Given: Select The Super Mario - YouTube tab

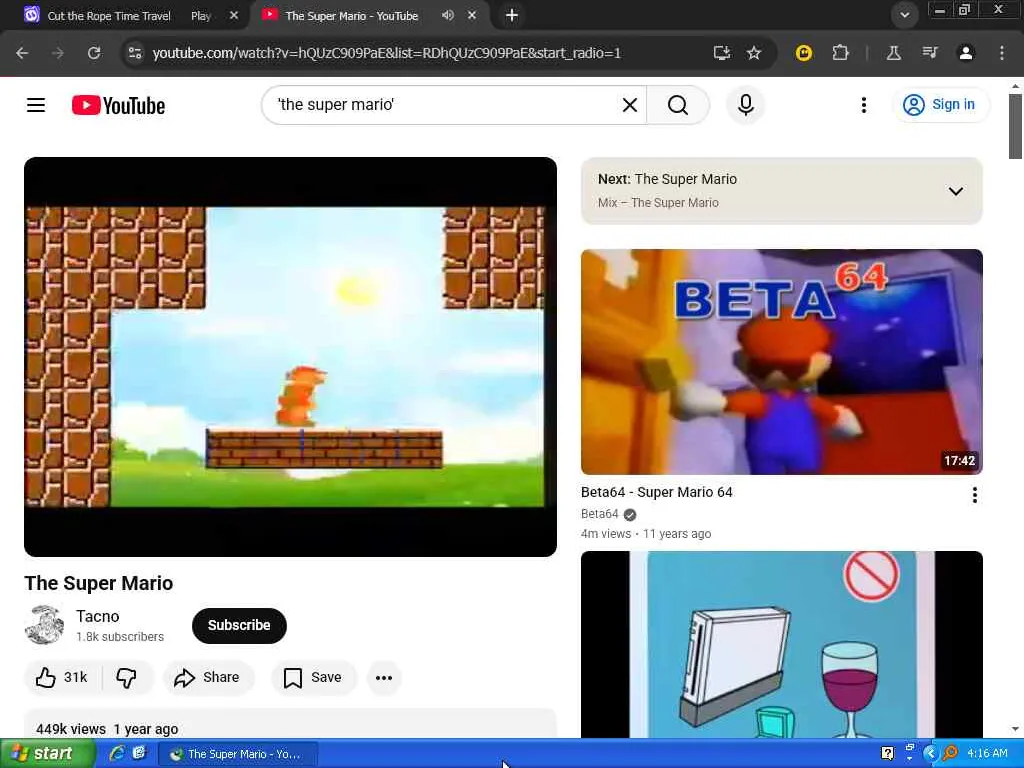Looking at the screenshot, I should [x=351, y=16].
